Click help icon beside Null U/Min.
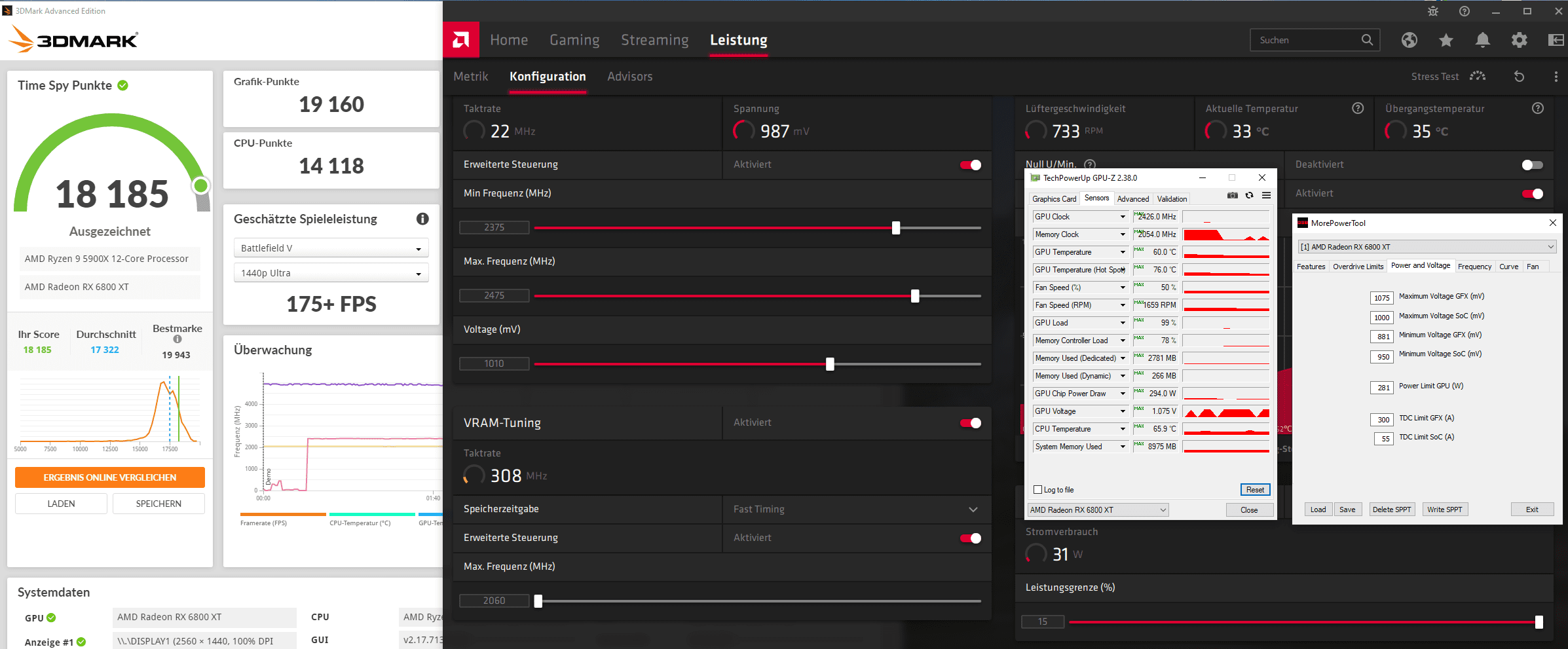The image size is (1568, 649). (x=1090, y=164)
